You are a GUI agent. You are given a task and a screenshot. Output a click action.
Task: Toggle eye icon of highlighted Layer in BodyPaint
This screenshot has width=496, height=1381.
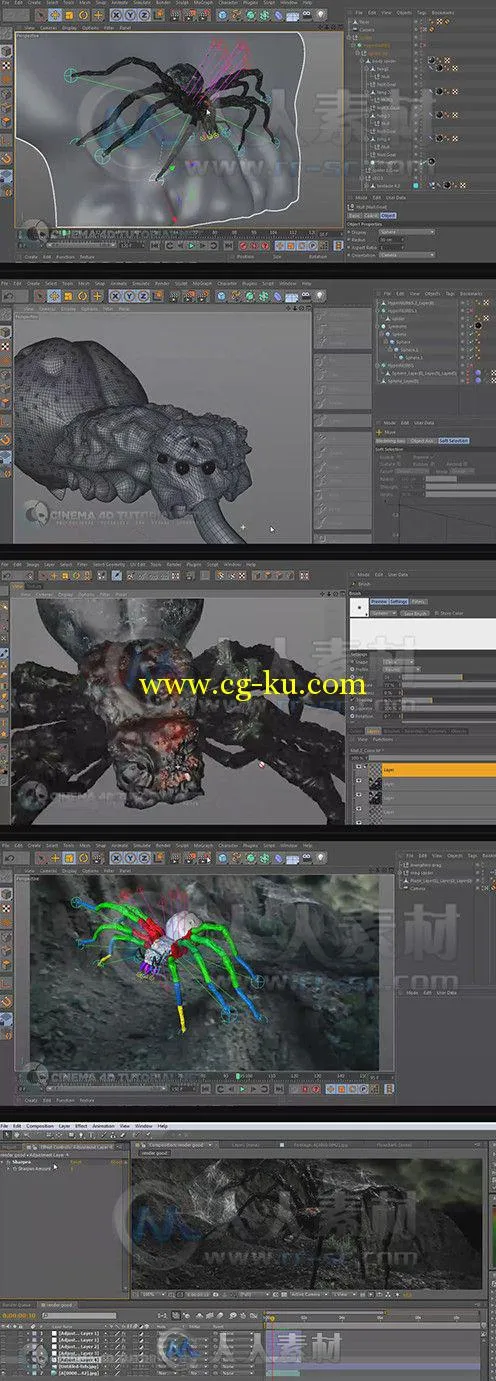tap(359, 766)
